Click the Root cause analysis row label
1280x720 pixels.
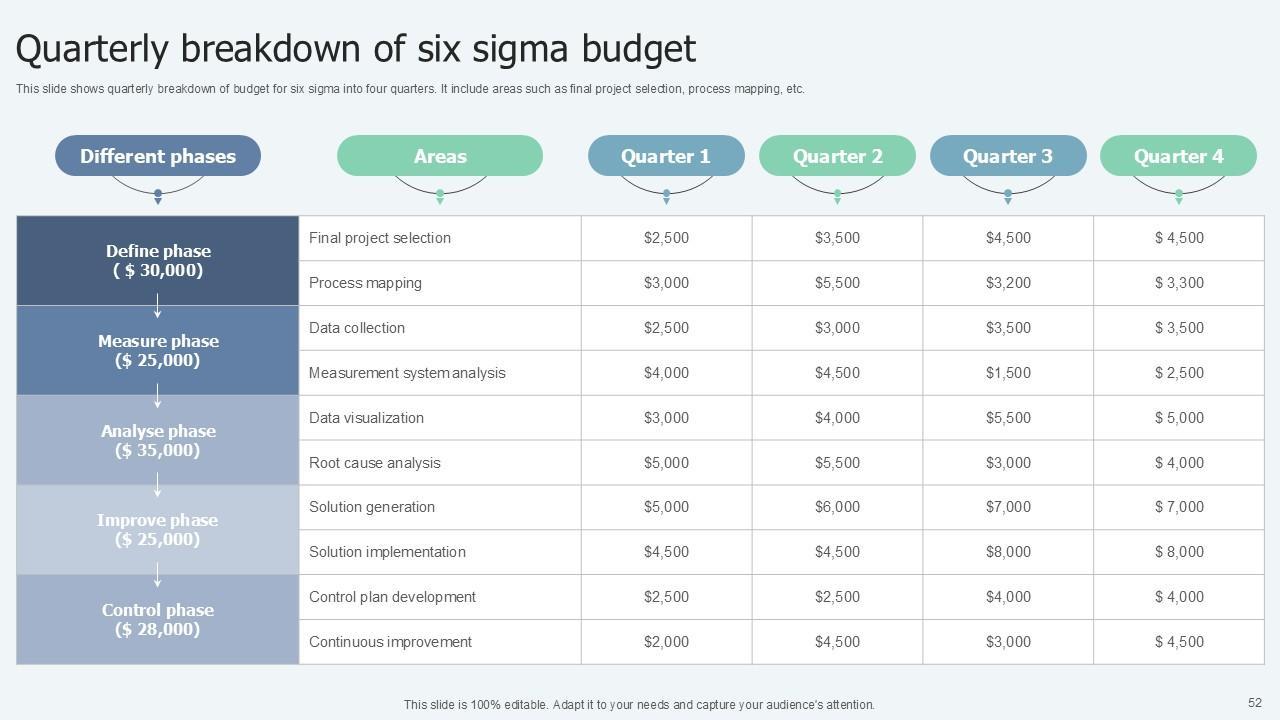375,463
